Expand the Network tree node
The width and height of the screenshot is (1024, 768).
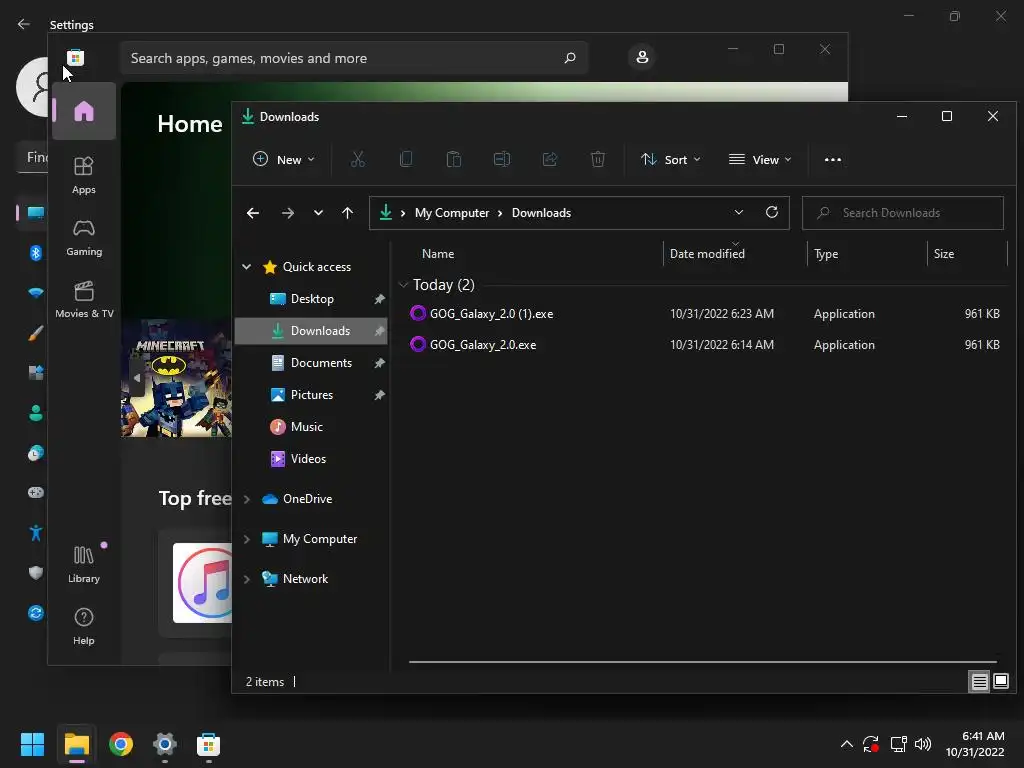click(246, 579)
